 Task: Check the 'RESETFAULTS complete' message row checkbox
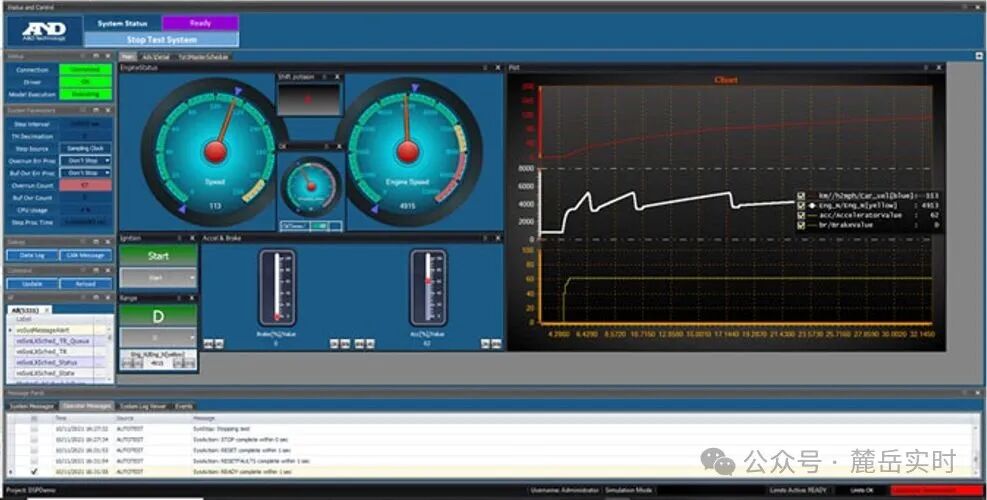click(x=34, y=461)
